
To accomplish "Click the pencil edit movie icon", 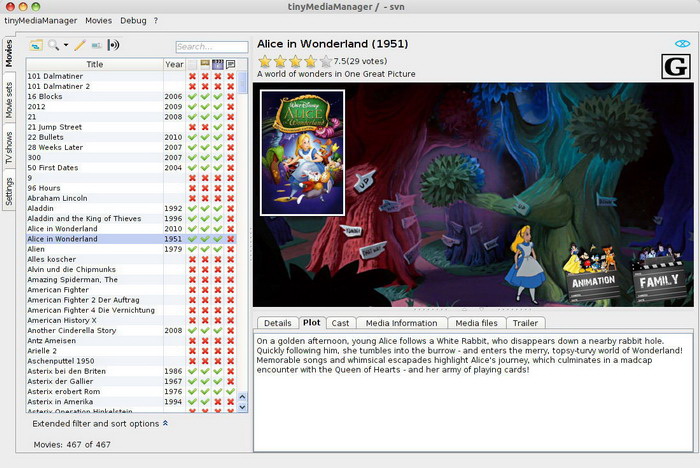I will 80,45.
